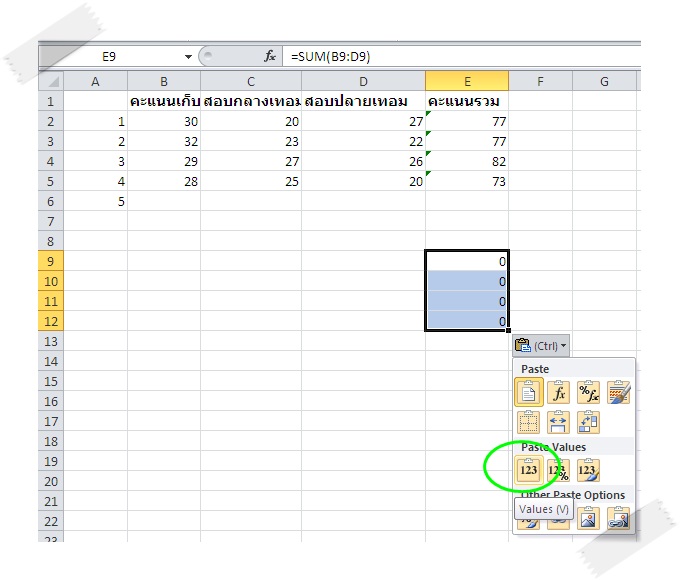The height and width of the screenshot is (580, 680).
Task: Click cell E9 showing 0
Action: [467, 261]
